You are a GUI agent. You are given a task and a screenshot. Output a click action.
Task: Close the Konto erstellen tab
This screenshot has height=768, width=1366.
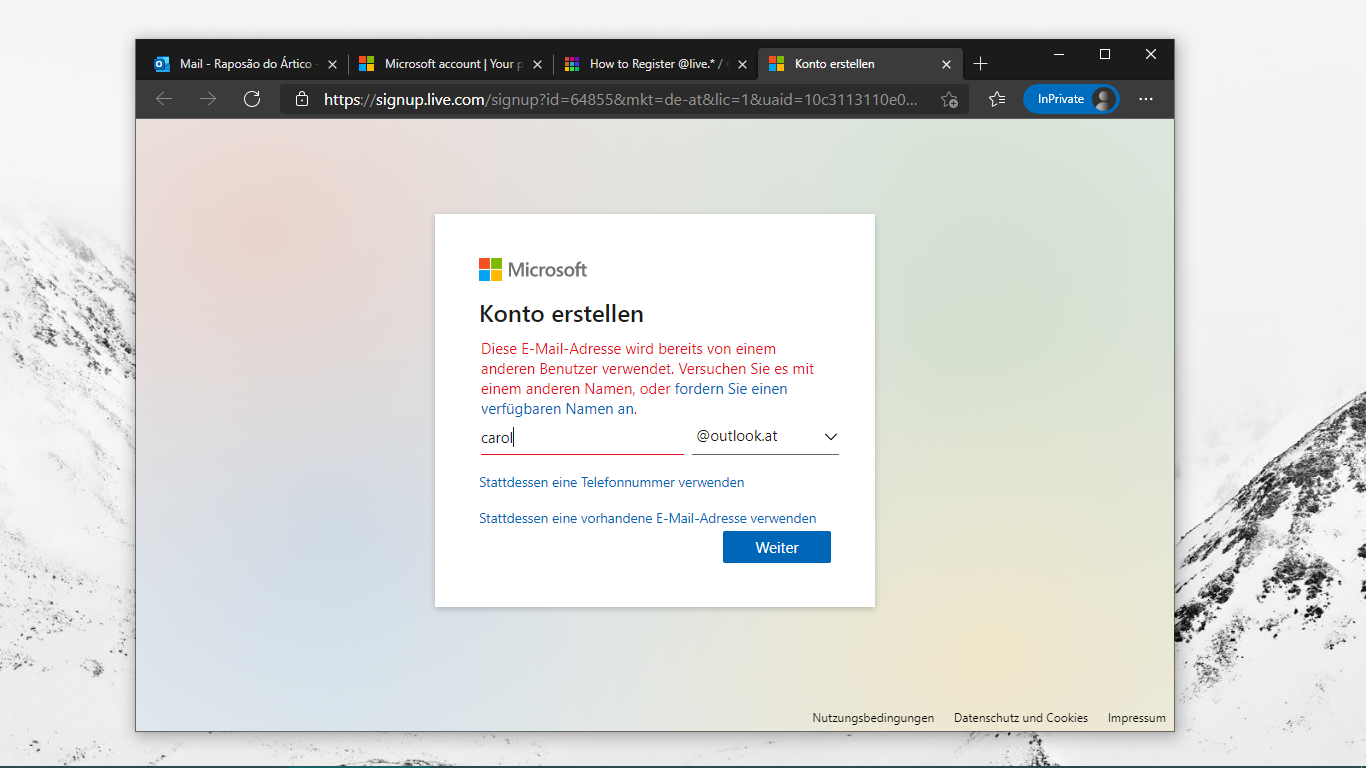[946, 64]
